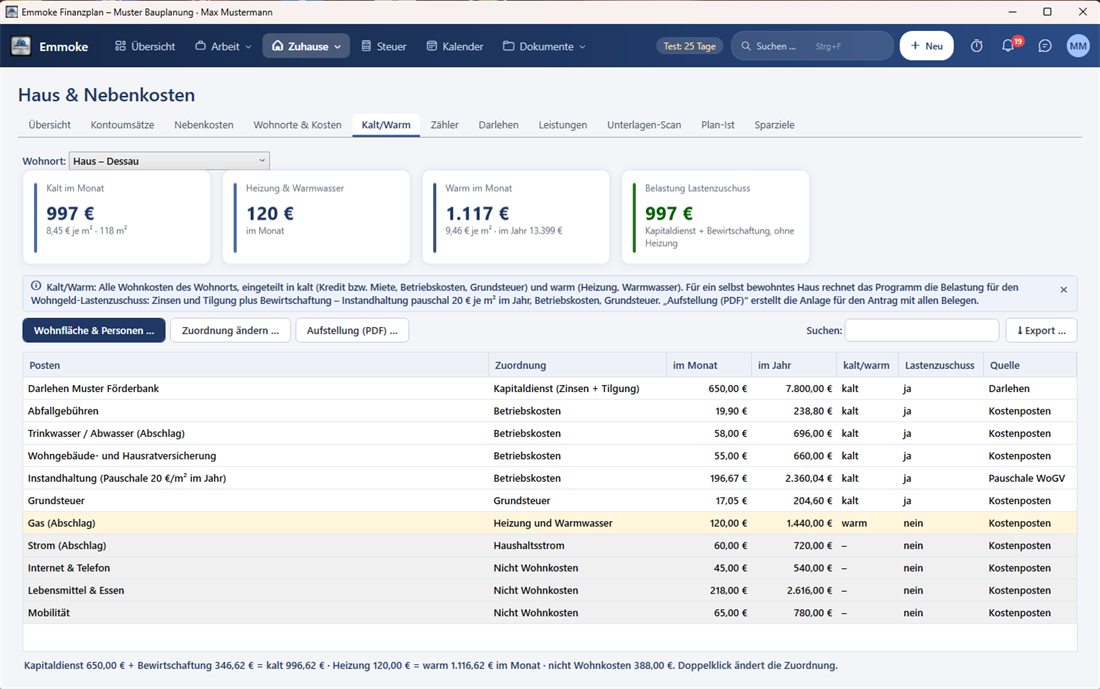The image size is (1100, 689).
Task: Click the Test: 25 Tage badge
Action: pyautogui.click(x=690, y=46)
